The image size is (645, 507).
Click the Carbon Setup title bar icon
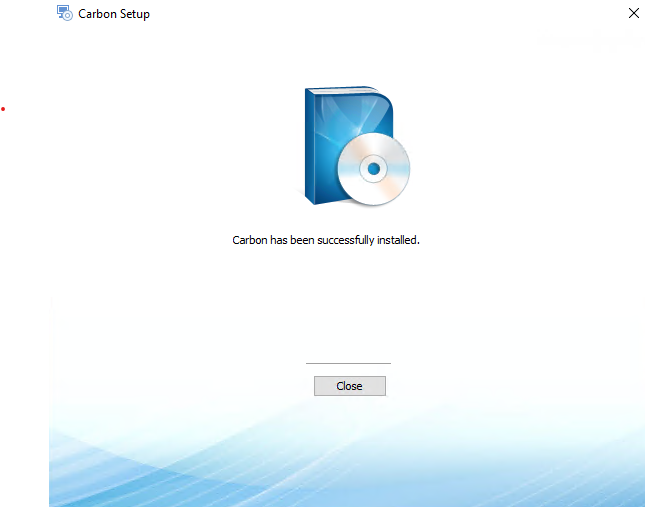pos(65,13)
